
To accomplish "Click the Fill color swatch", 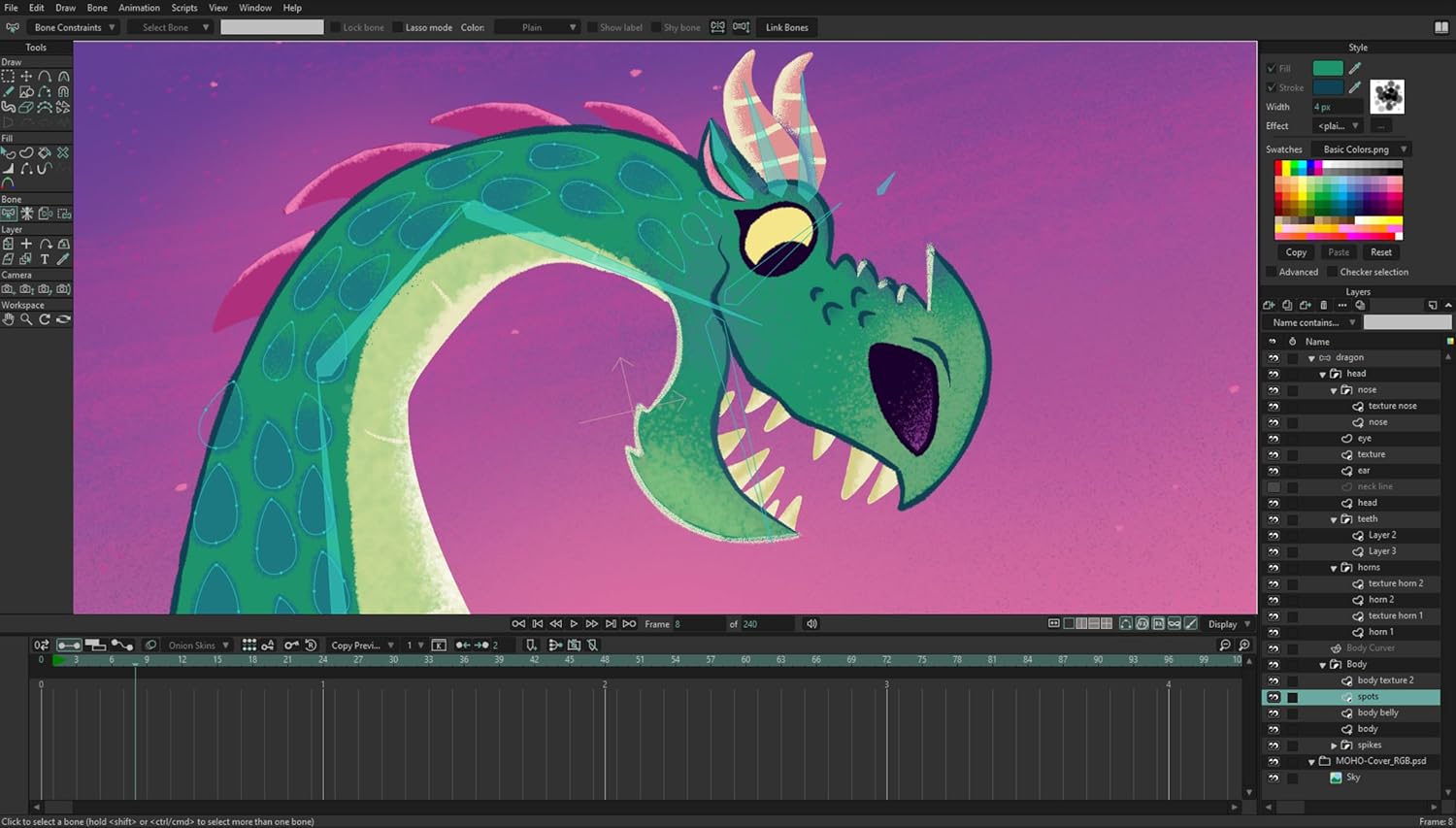I will pyautogui.click(x=1328, y=68).
